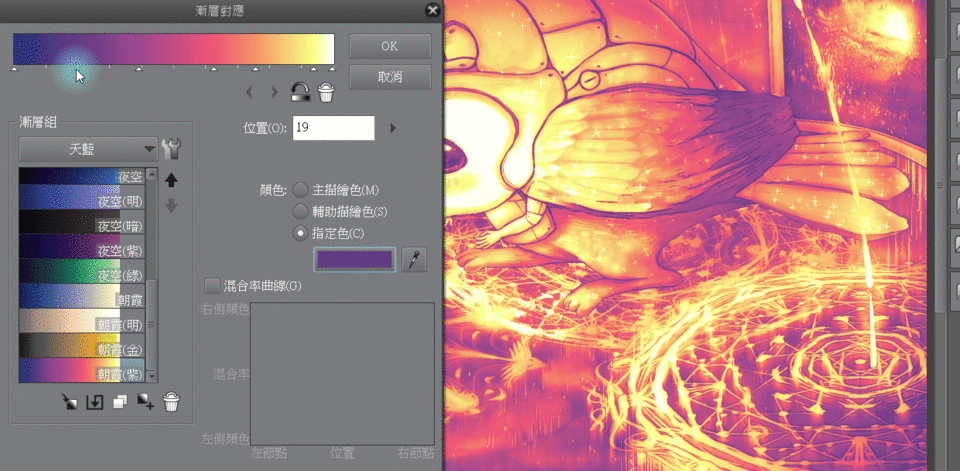This screenshot has width=960, height=471.
Task: Close the 漸層對應 dialog with X
Action: (x=433, y=10)
